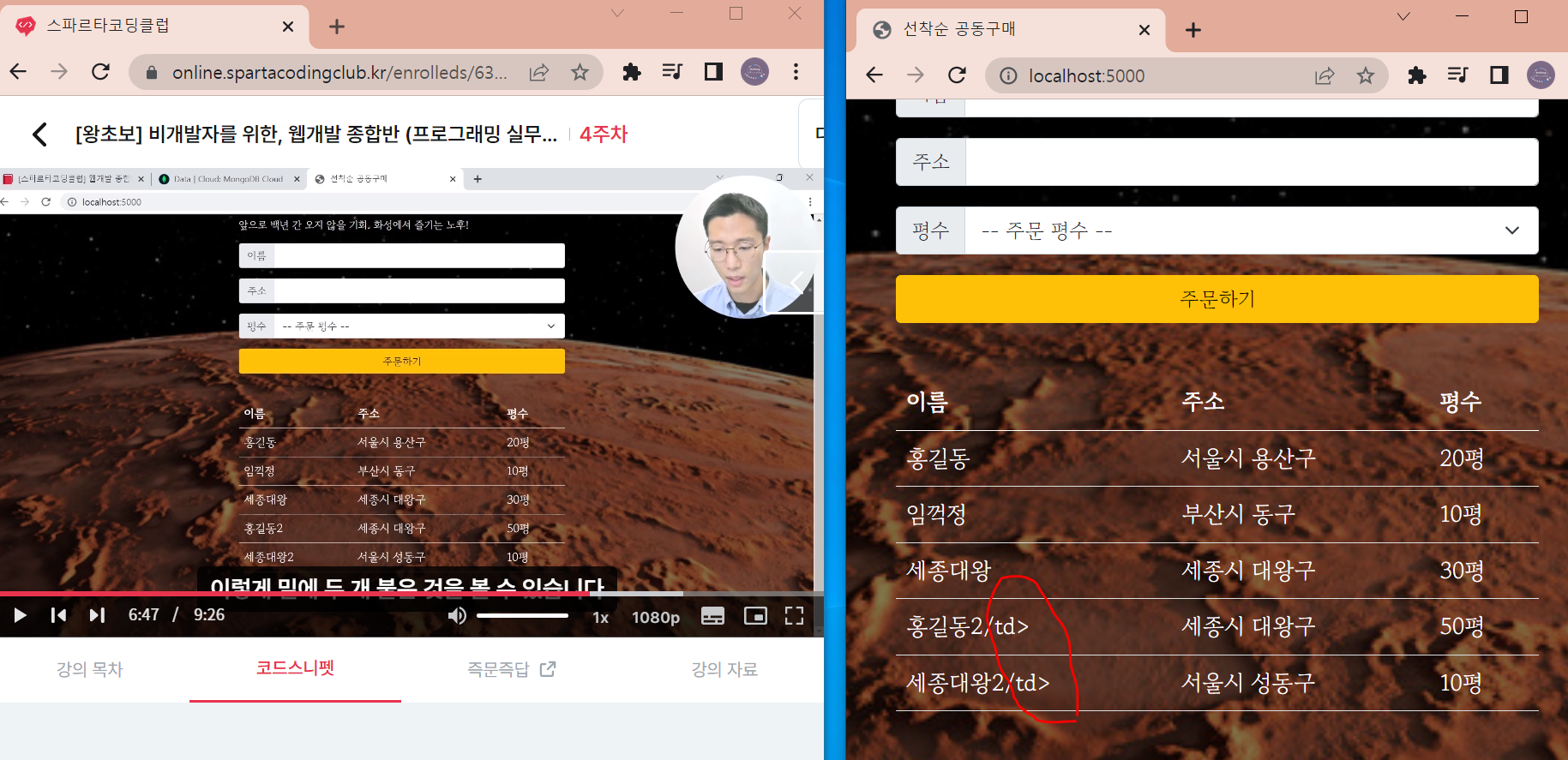The height and width of the screenshot is (760, 1568).
Task: Bookmark the localhost:5000 page
Action: click(x=1366, y=75)
